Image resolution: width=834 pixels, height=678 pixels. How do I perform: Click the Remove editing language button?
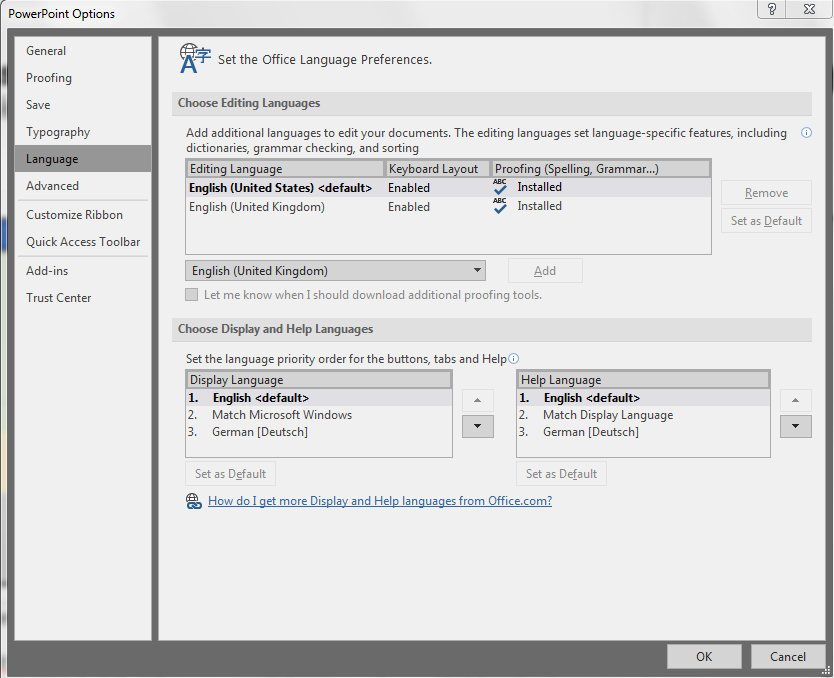(x=766, y=193)
